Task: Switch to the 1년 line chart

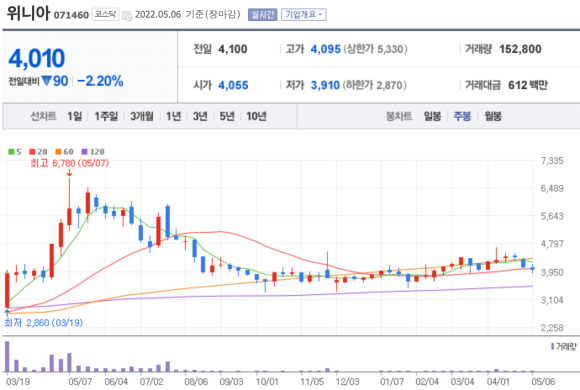Action: 173,117
